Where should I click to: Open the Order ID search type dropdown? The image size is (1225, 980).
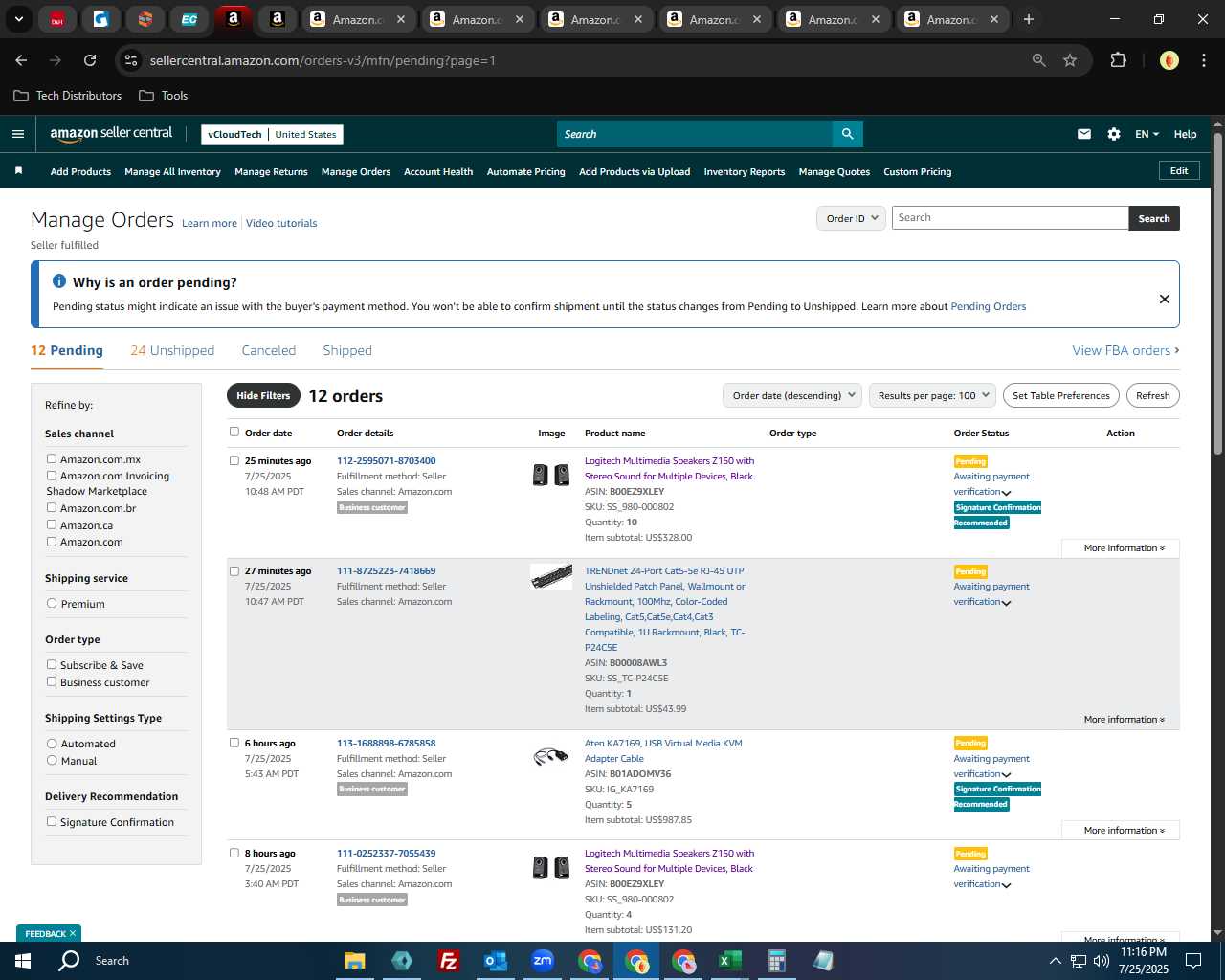point(851,218)
